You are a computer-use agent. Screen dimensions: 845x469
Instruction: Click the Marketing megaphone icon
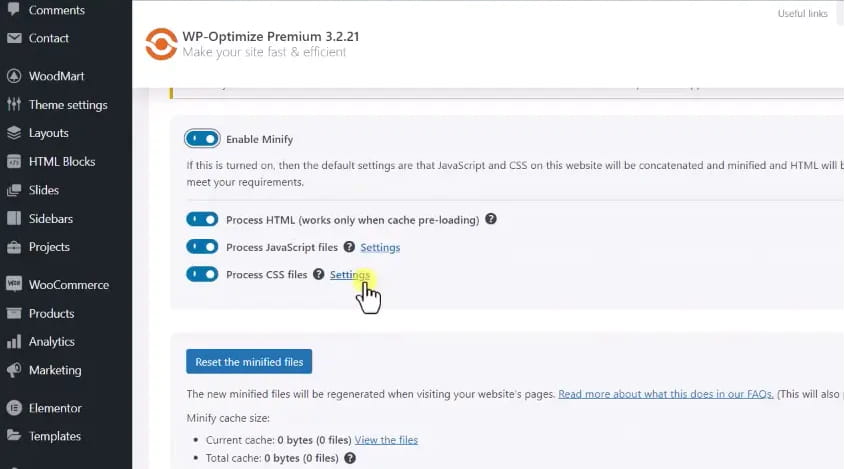coord(14,370)
